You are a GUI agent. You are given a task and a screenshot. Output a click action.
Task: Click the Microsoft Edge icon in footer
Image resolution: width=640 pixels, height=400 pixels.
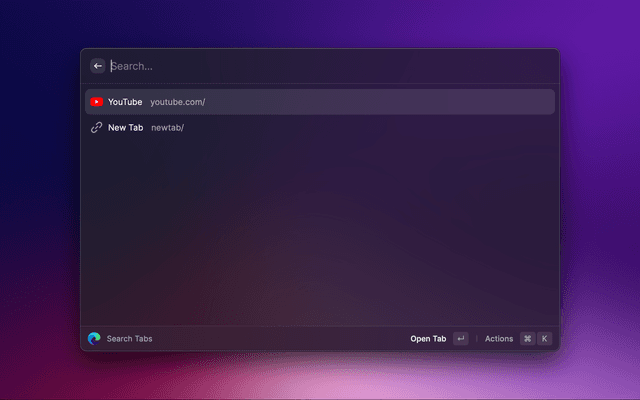[94, 339]
